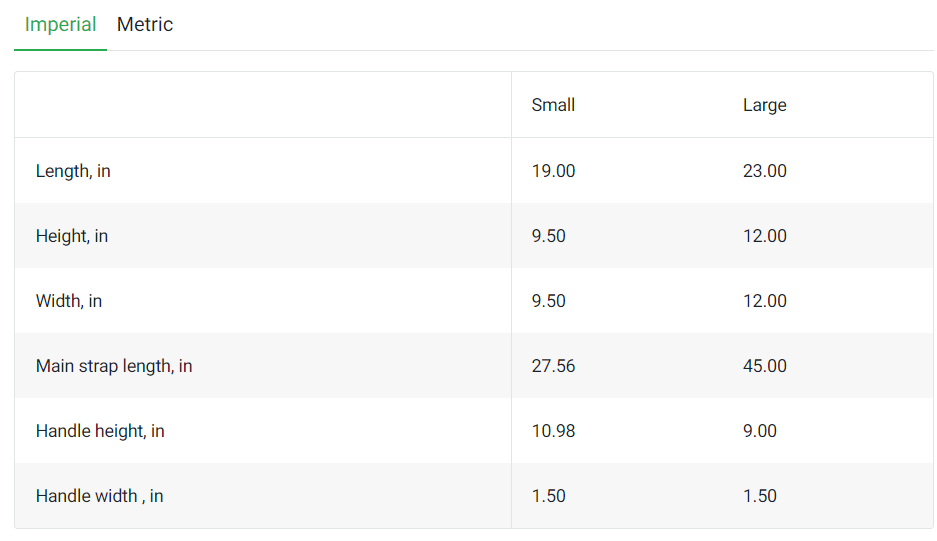Screen dimensions: 937x541
Task: Switch to the Metric tab
Action: (x=145, y=25)
